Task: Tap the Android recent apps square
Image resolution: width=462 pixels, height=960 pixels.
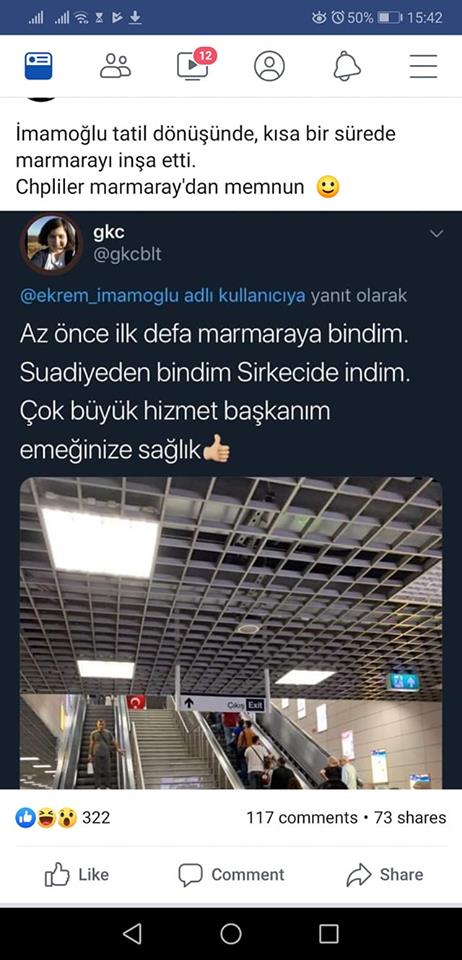Action: 329,934
